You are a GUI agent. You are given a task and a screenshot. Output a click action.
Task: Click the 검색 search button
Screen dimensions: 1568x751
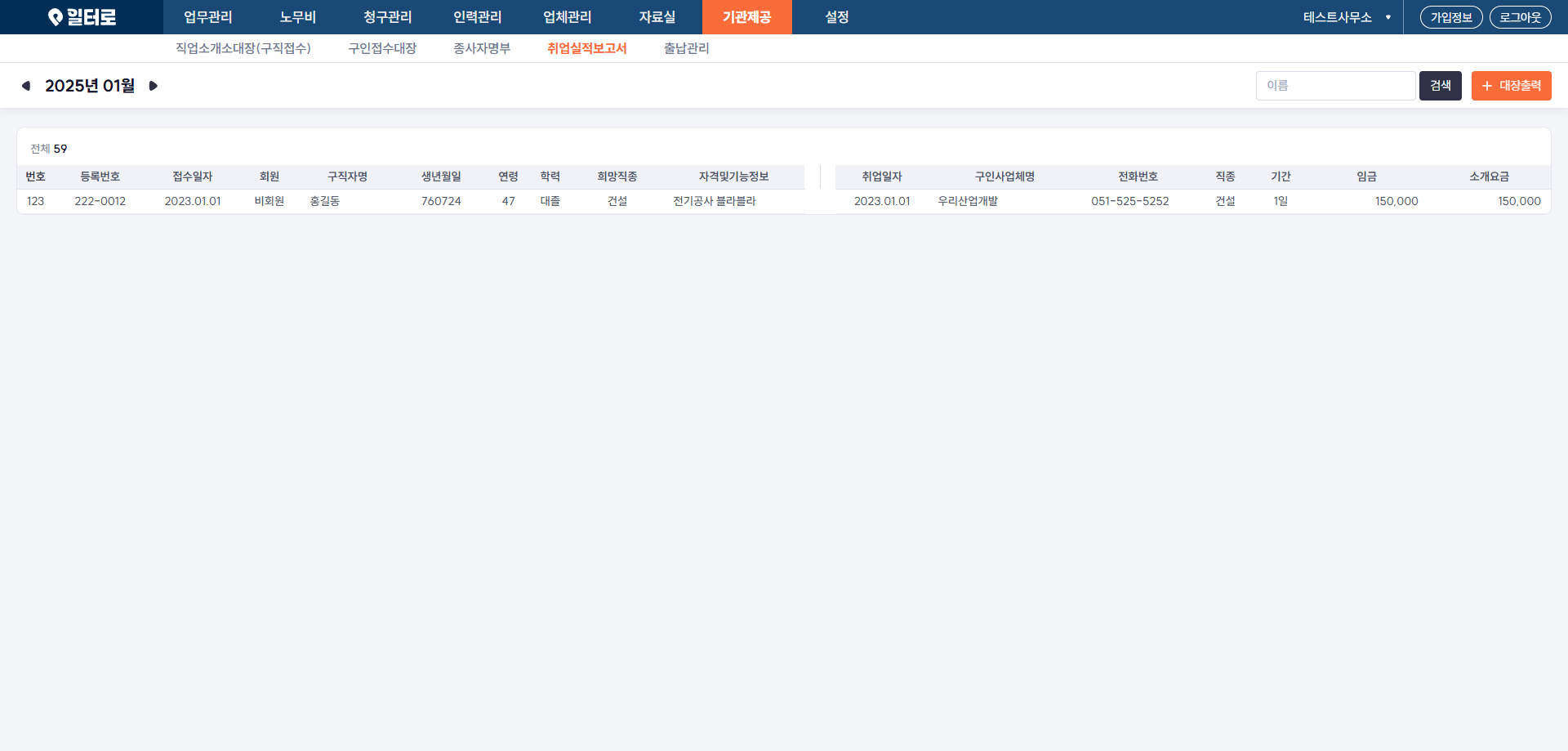pyautogui.click(x=1440, y=86)
